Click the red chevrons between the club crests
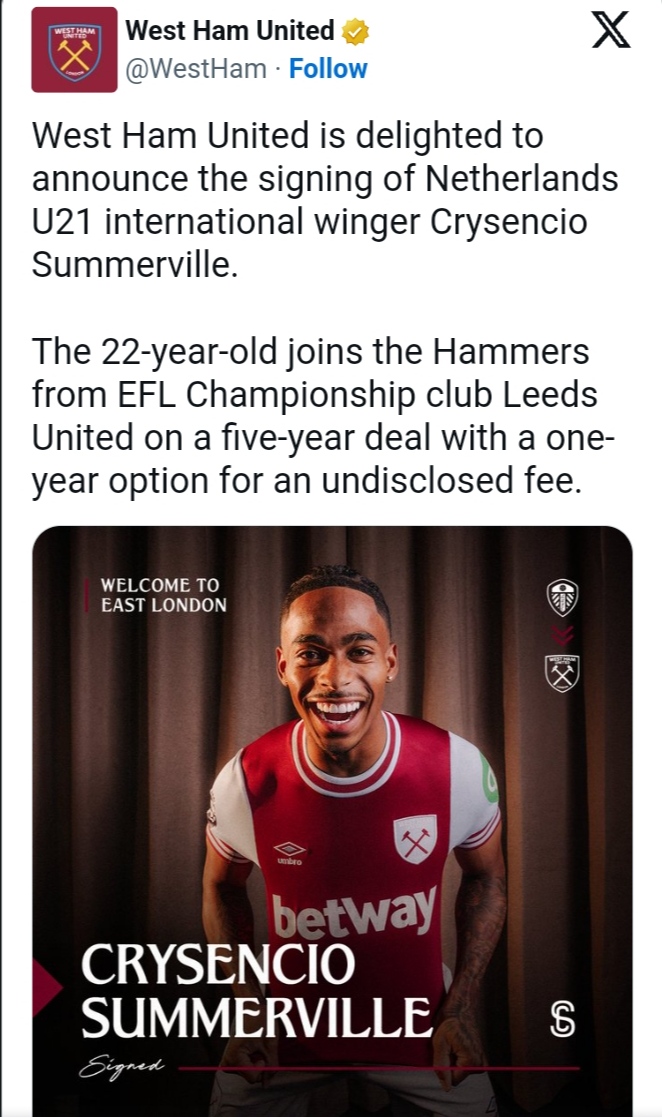This screenshot has height=1117, width=662. pyautogui.click(x=562, y=635)
